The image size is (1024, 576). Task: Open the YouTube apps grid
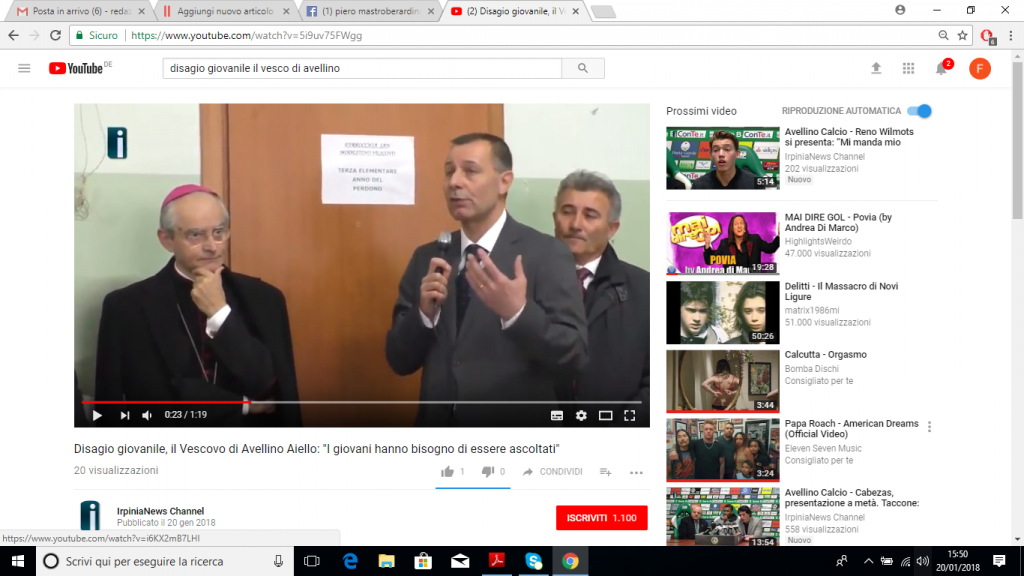coord(908,69)
